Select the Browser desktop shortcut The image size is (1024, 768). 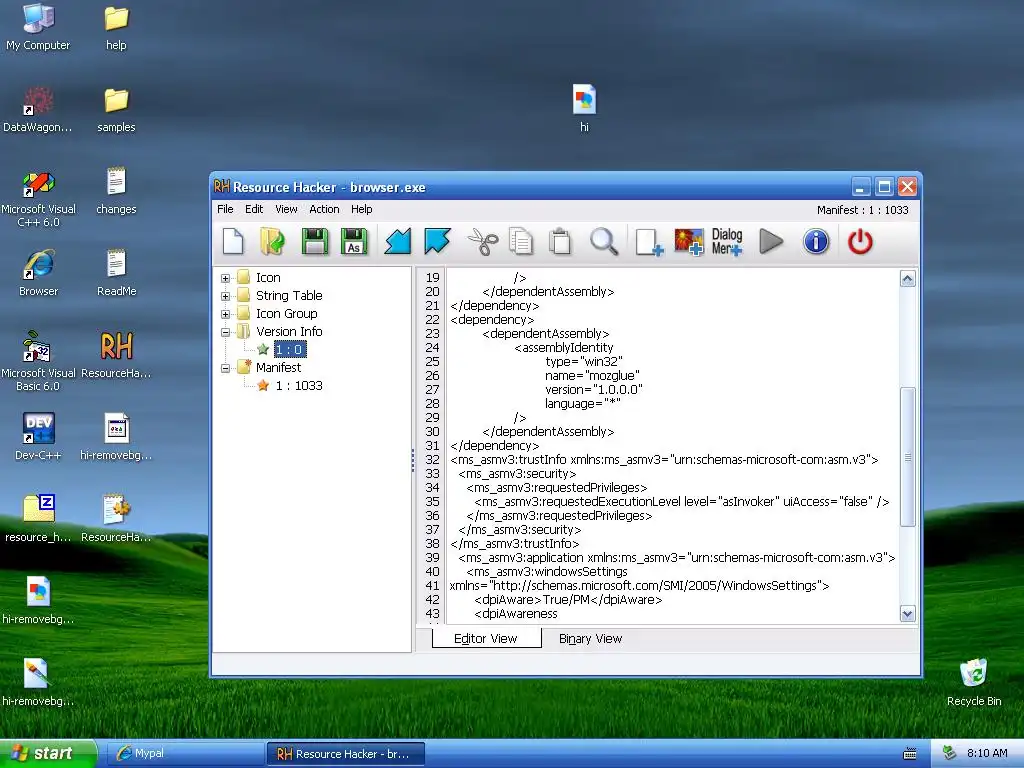38,273
